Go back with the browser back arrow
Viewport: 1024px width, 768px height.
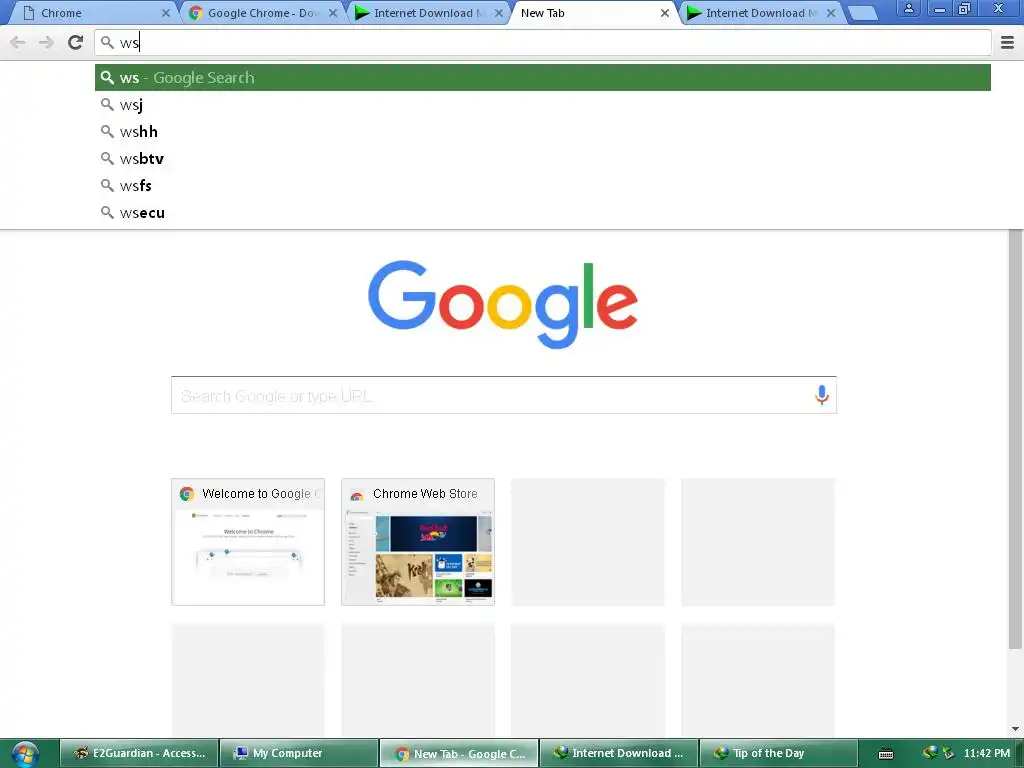click(x=18, y=43)
